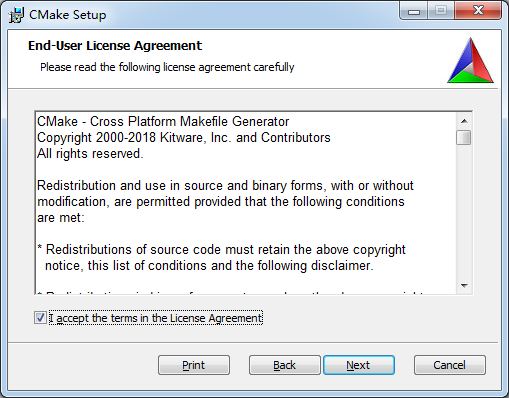The image size is (509, 398).
Task: Click 'Copyright 2000-2018 Kitware, Inc. and Contributors' line
Action: pyautogui.click(x=184, y=138)
